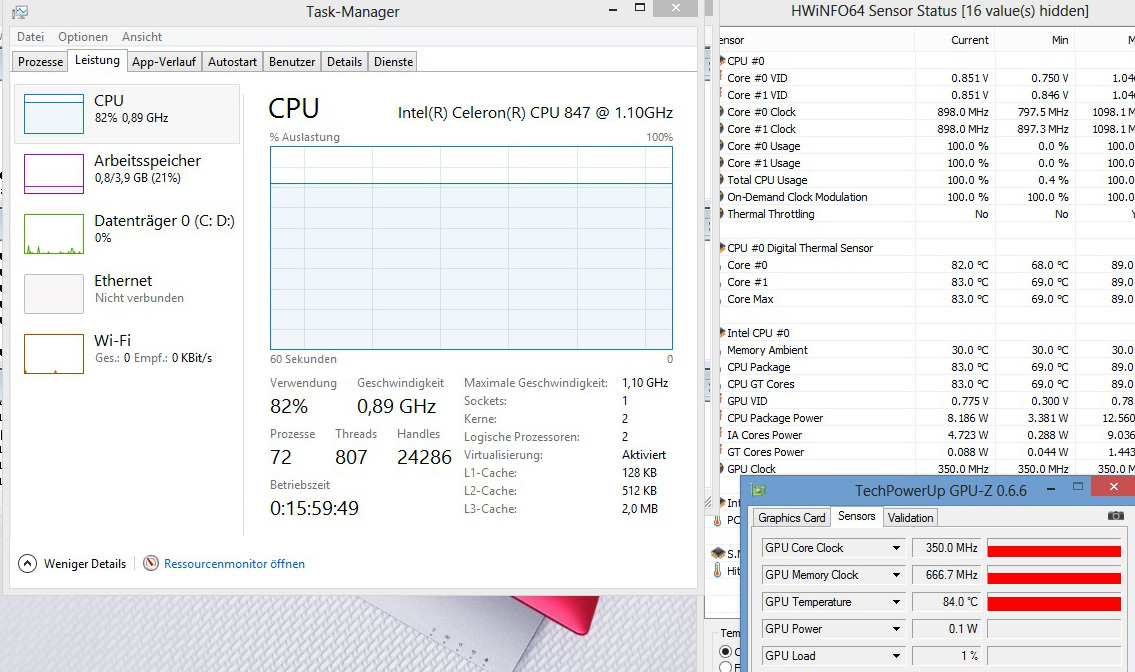Screen dimensions: 1135x672
Task: Click the GPU Core Clock 350.0 MHz value field
Action: pyautogui.click(x=946, y=548)
